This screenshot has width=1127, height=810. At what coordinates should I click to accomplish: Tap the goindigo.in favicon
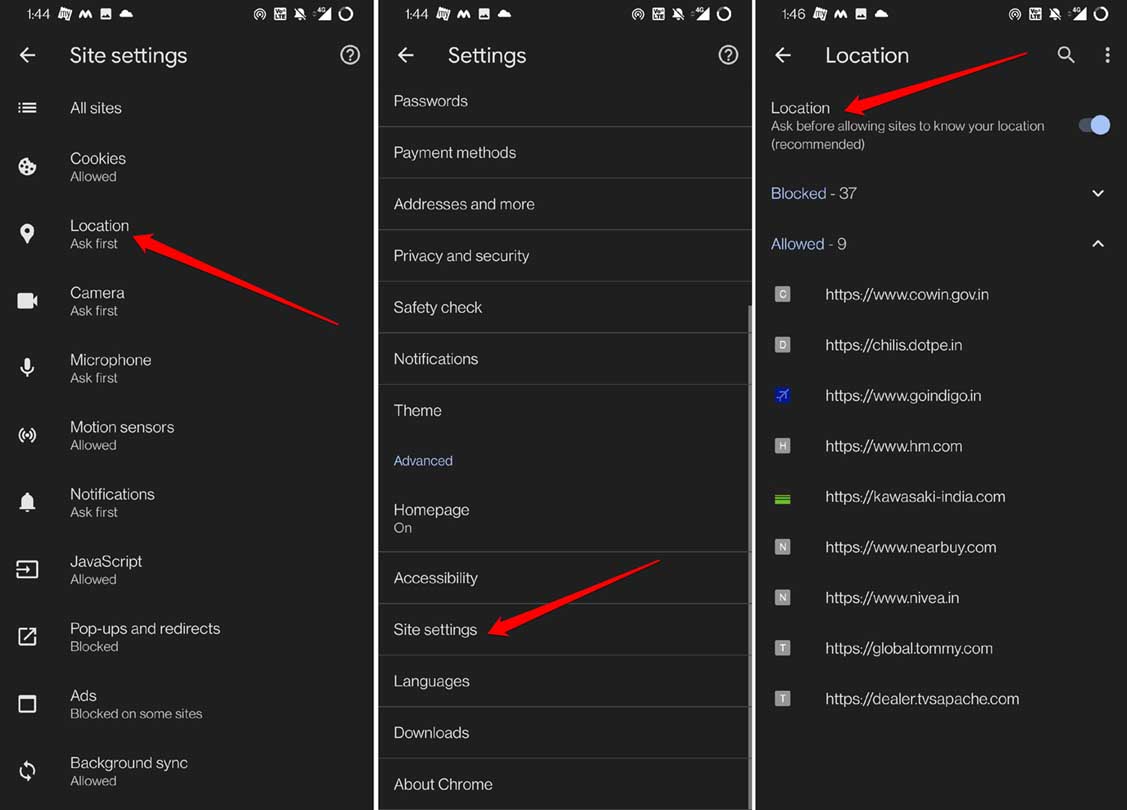(x=782, y=395)
